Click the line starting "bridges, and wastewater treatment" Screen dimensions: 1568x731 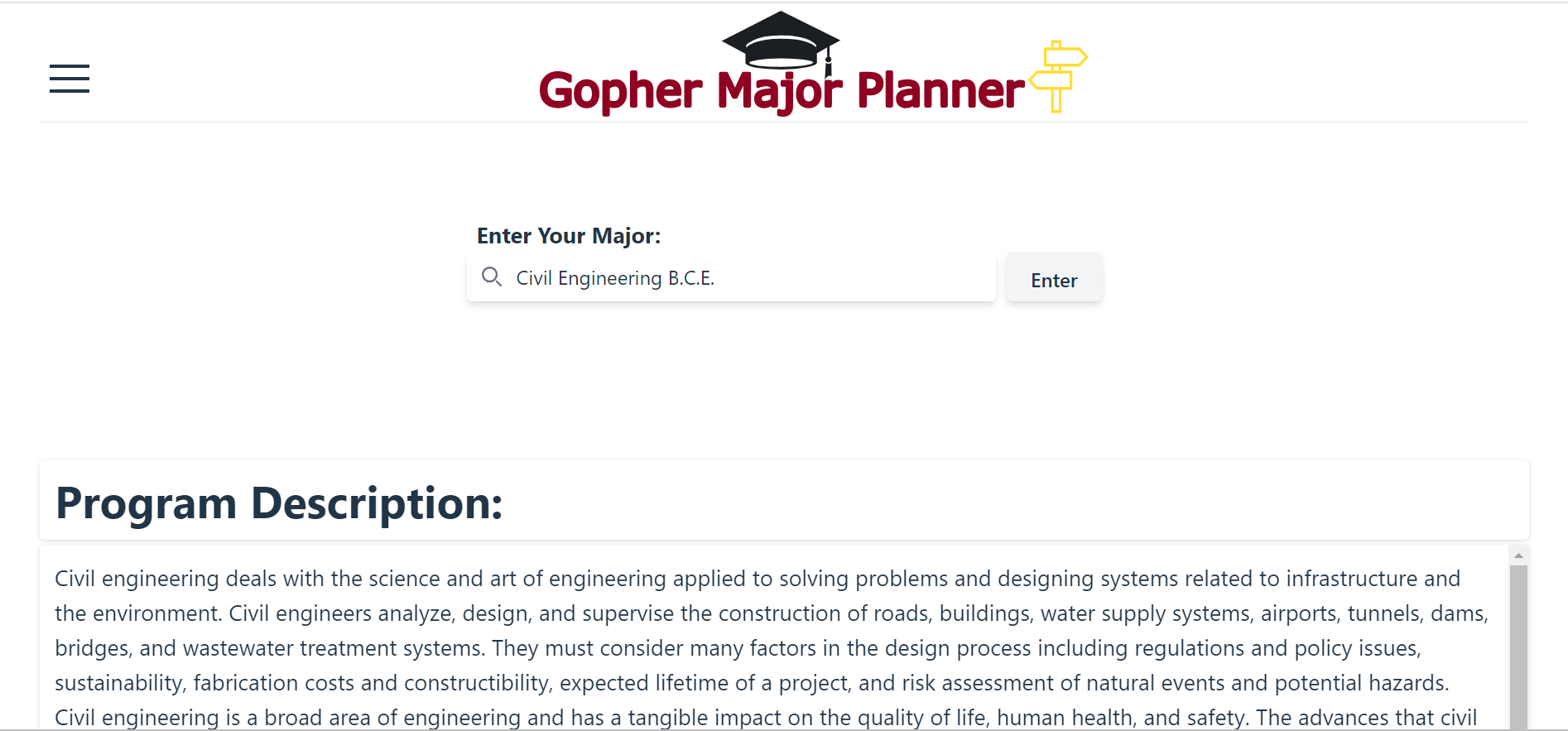tap(738, 648)
